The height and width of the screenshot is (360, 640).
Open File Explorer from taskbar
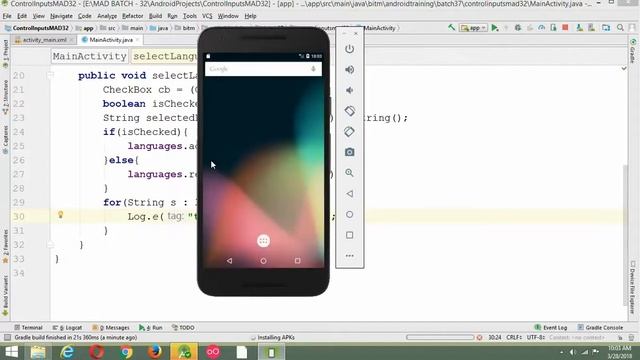[38, 352]
